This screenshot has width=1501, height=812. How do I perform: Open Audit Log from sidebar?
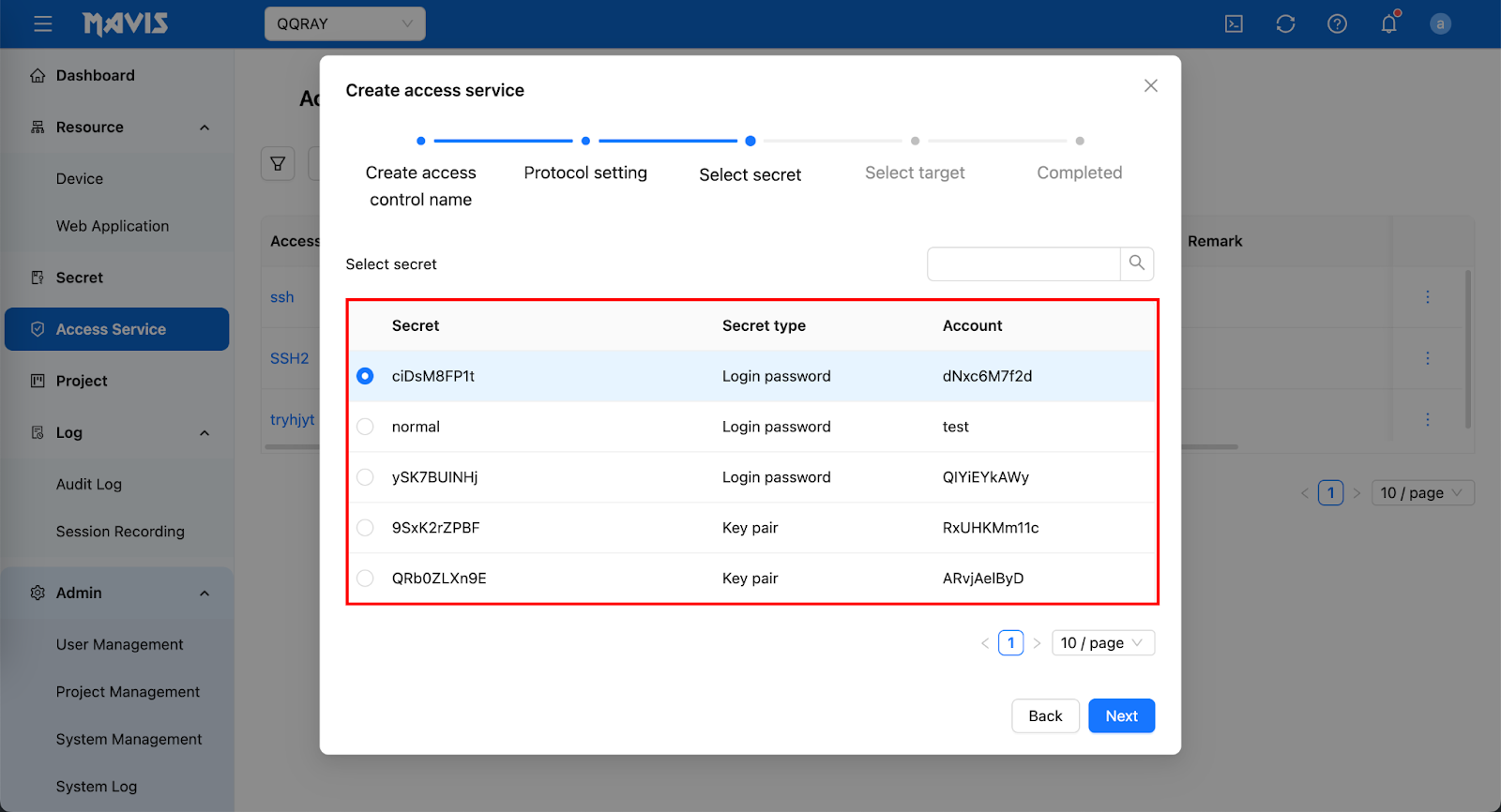click(89, 484)
